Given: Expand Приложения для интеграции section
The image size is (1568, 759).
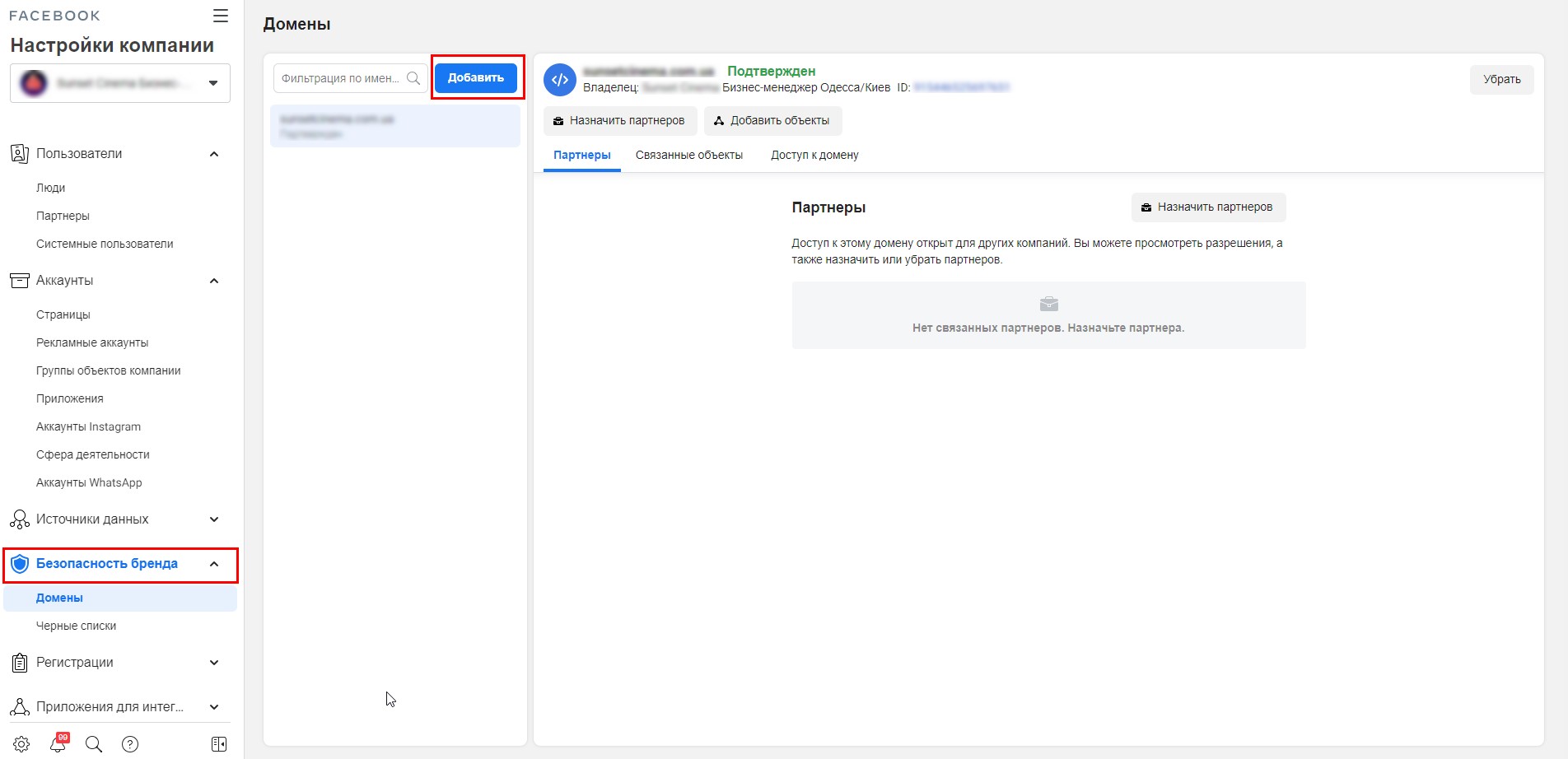Looking at the screenshot, I should coord(214,707).
